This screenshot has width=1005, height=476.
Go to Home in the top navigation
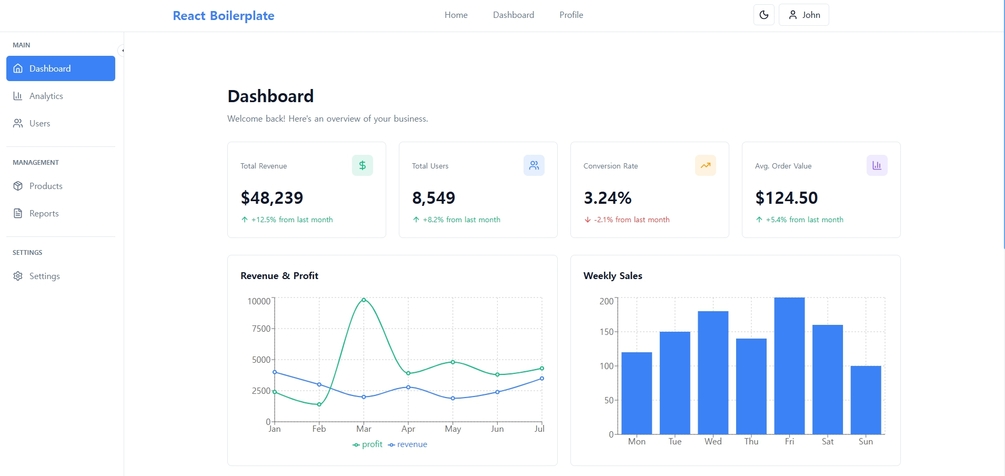click(456, 15)
